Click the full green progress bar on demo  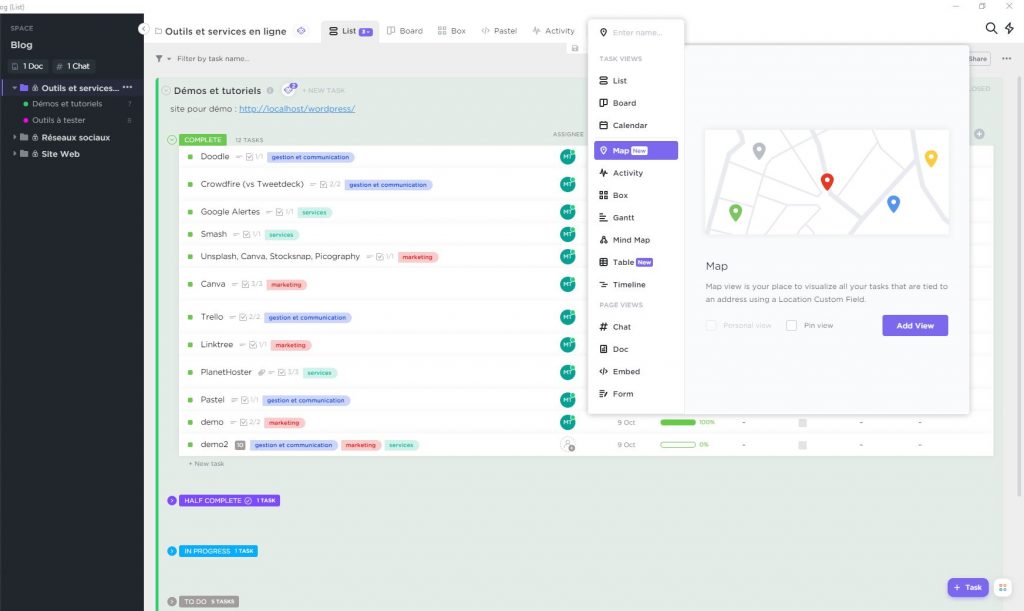678,422
